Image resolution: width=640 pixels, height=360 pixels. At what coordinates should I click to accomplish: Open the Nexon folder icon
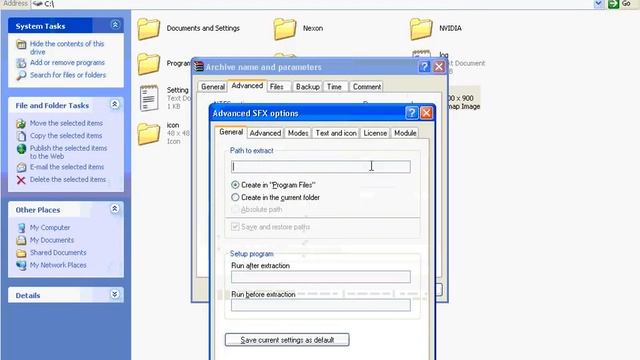tap(284, 29)
